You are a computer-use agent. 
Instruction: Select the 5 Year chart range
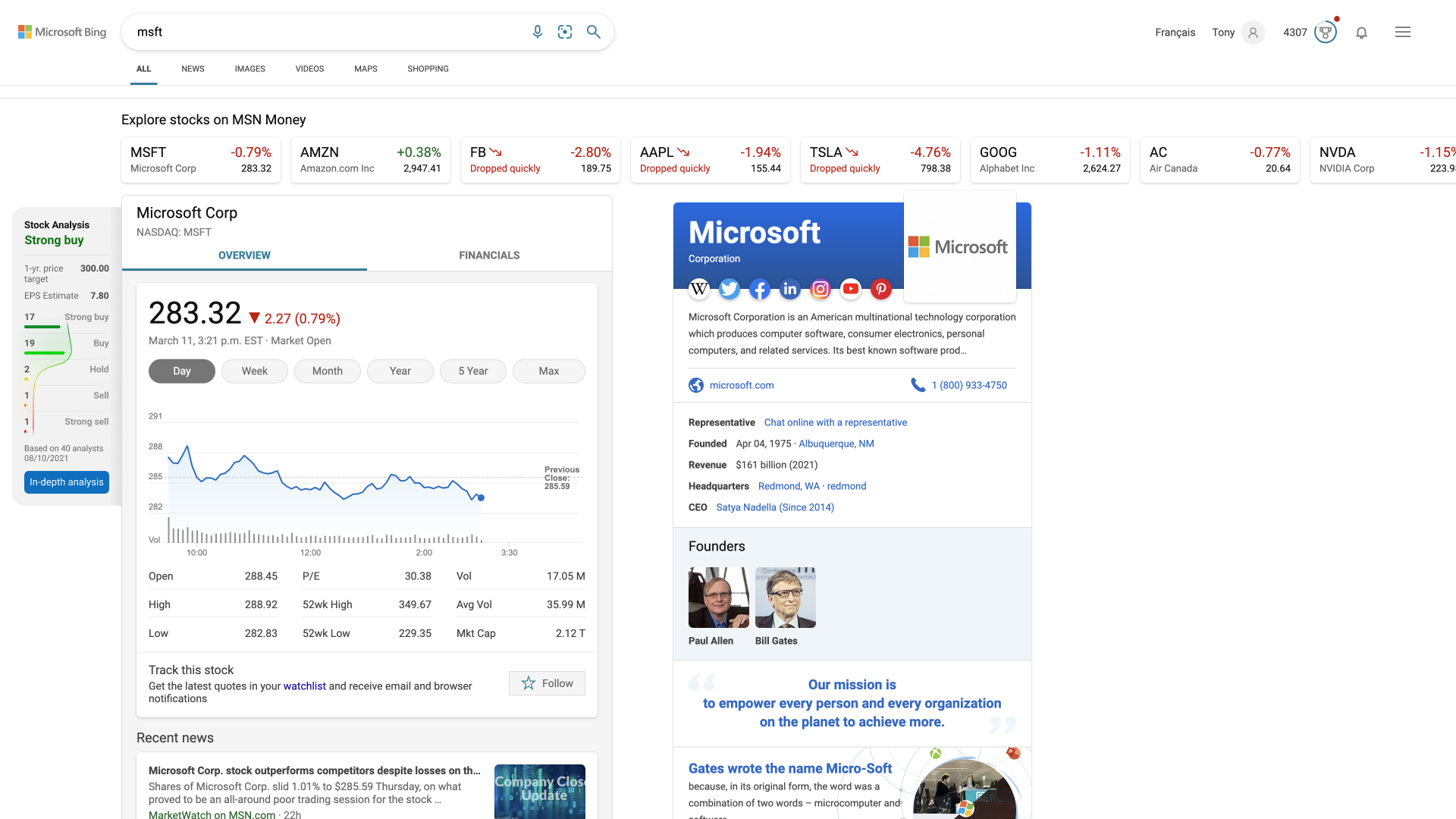click(472, 371)
